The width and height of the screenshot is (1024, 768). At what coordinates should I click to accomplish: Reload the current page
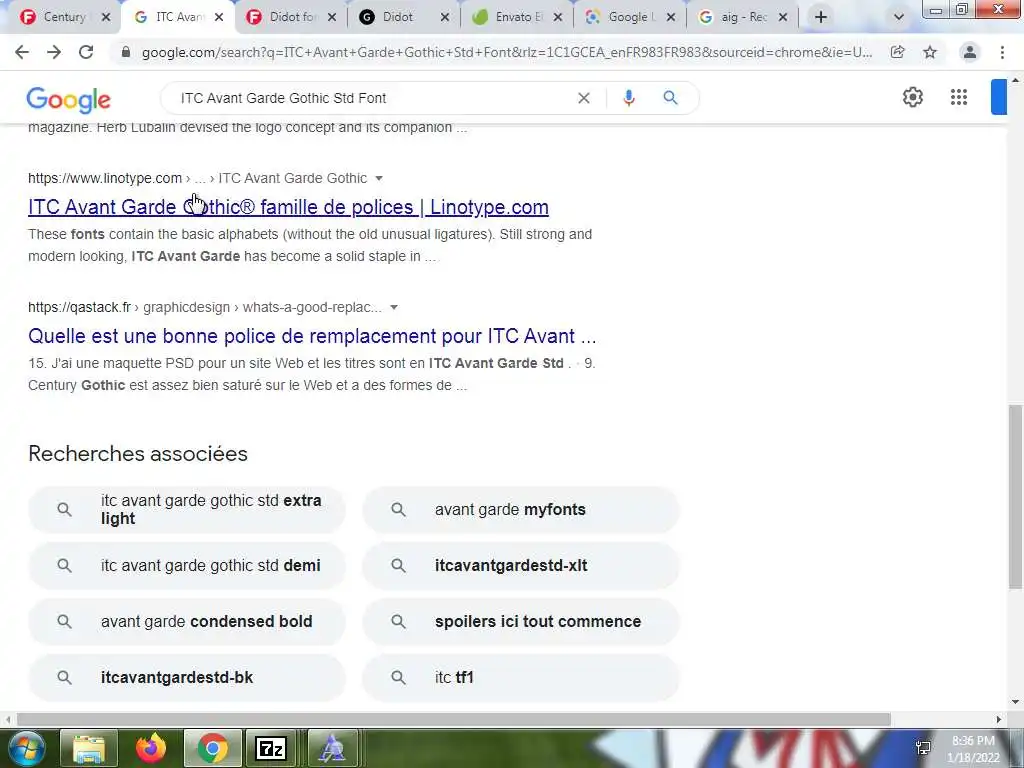pos(86,52)
